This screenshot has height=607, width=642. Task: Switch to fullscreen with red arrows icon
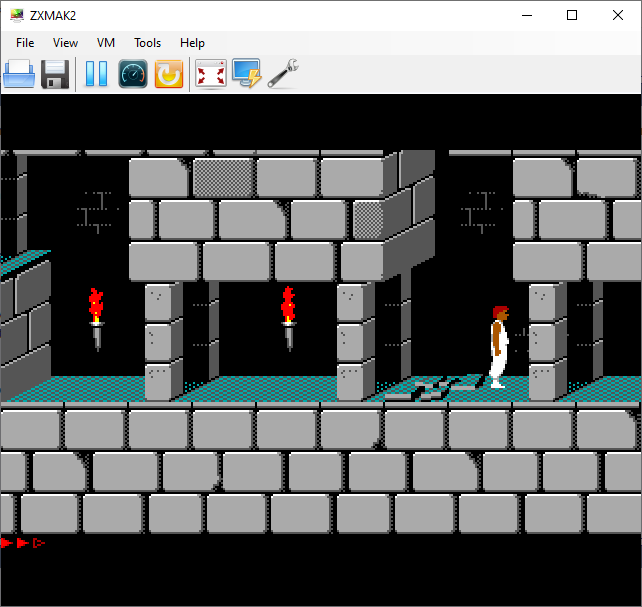point(211,74)
